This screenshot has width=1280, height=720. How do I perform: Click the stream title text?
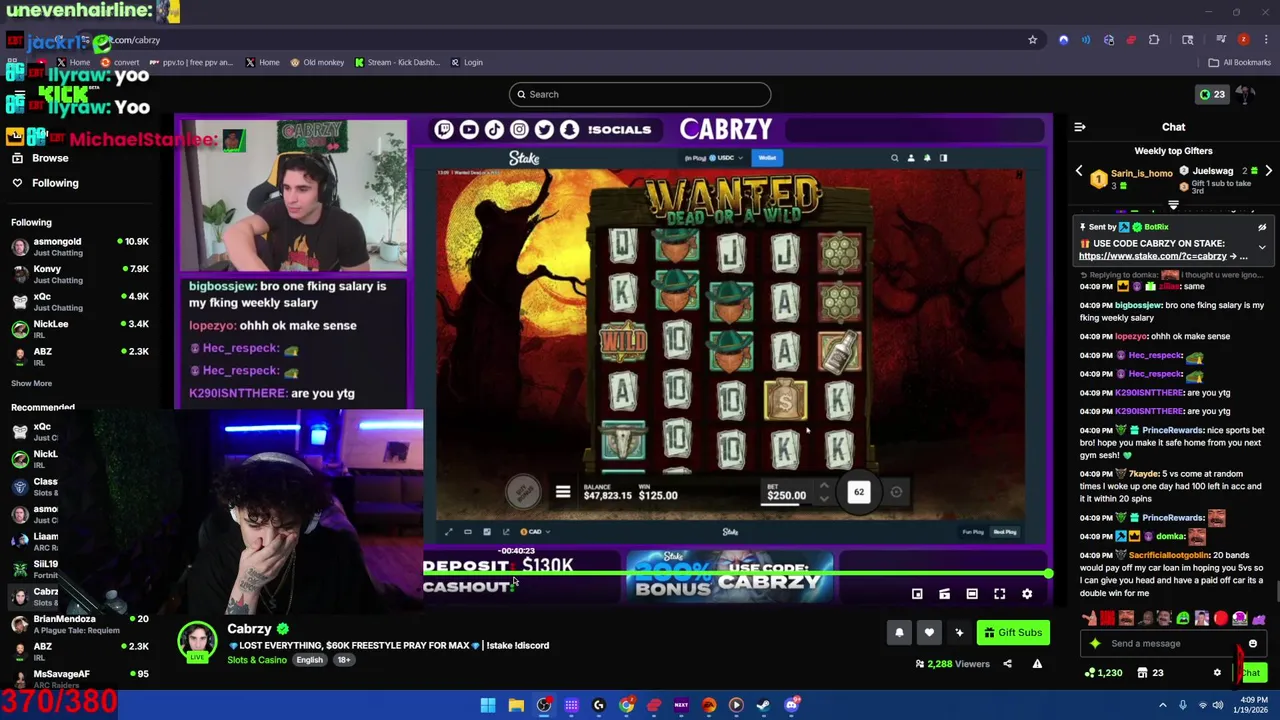pos(388,646)
